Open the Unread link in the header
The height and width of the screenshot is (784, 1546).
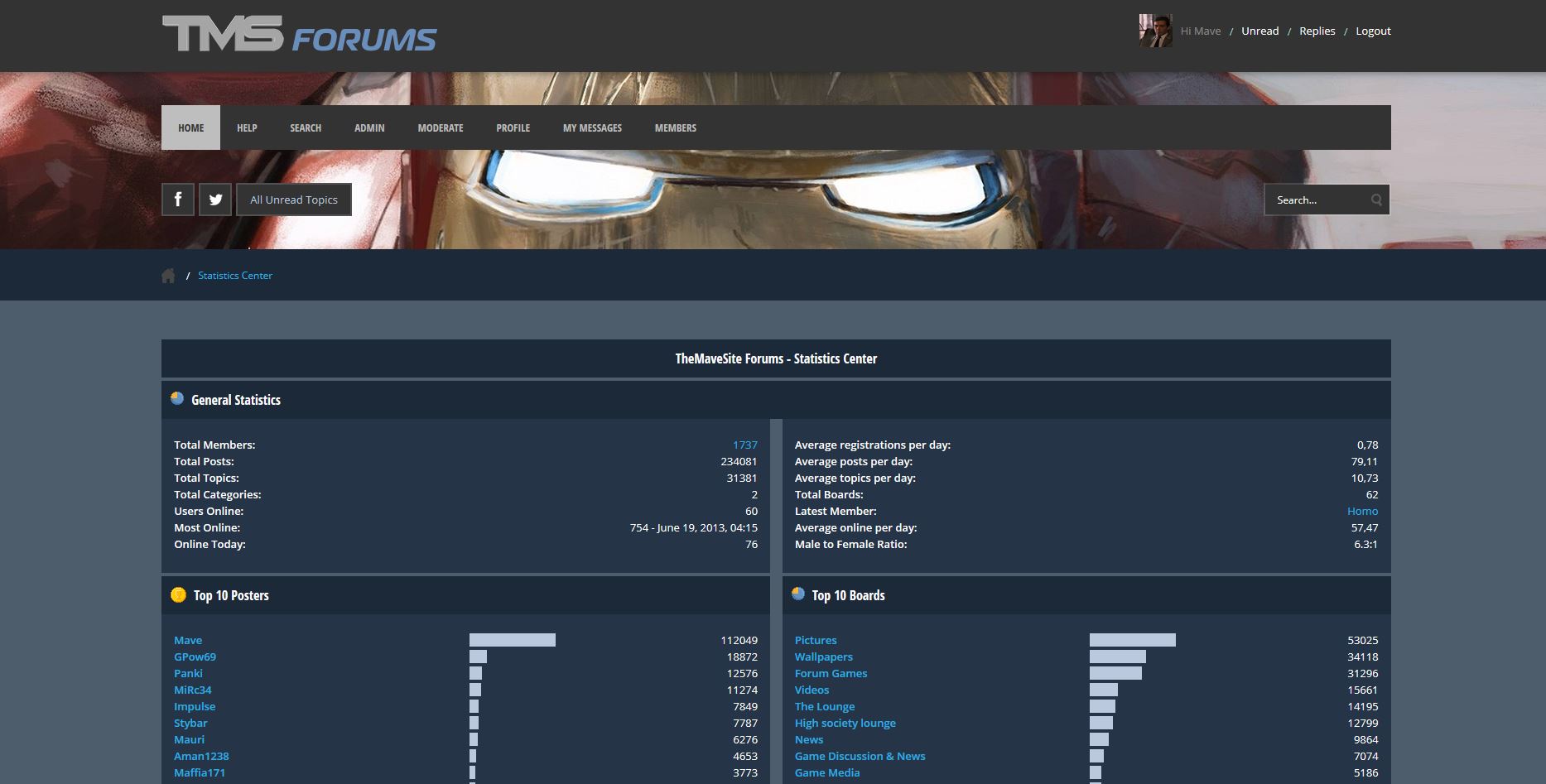coord(1260,31)
